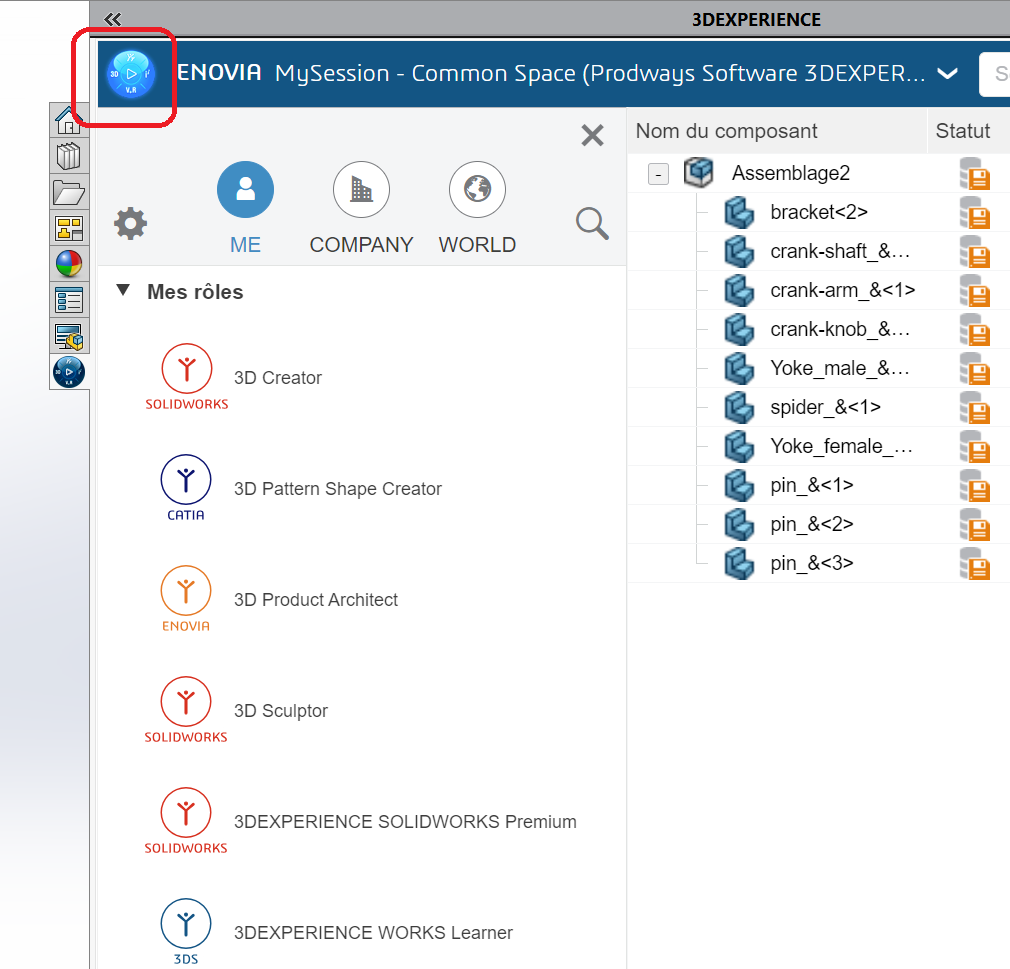Click the status save icon for Assemblage2
Image resolution: width=1010 pixels, height=969 pixels.
tap(975, 173)
